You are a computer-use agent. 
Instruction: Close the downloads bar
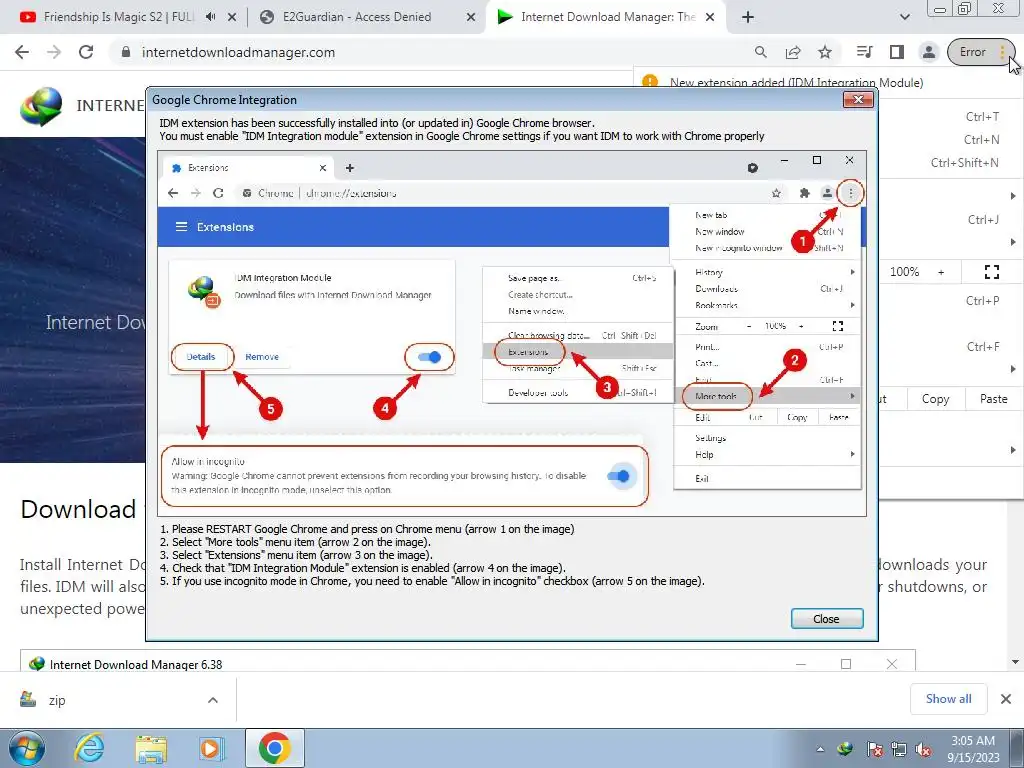(x=1006, y=699)
